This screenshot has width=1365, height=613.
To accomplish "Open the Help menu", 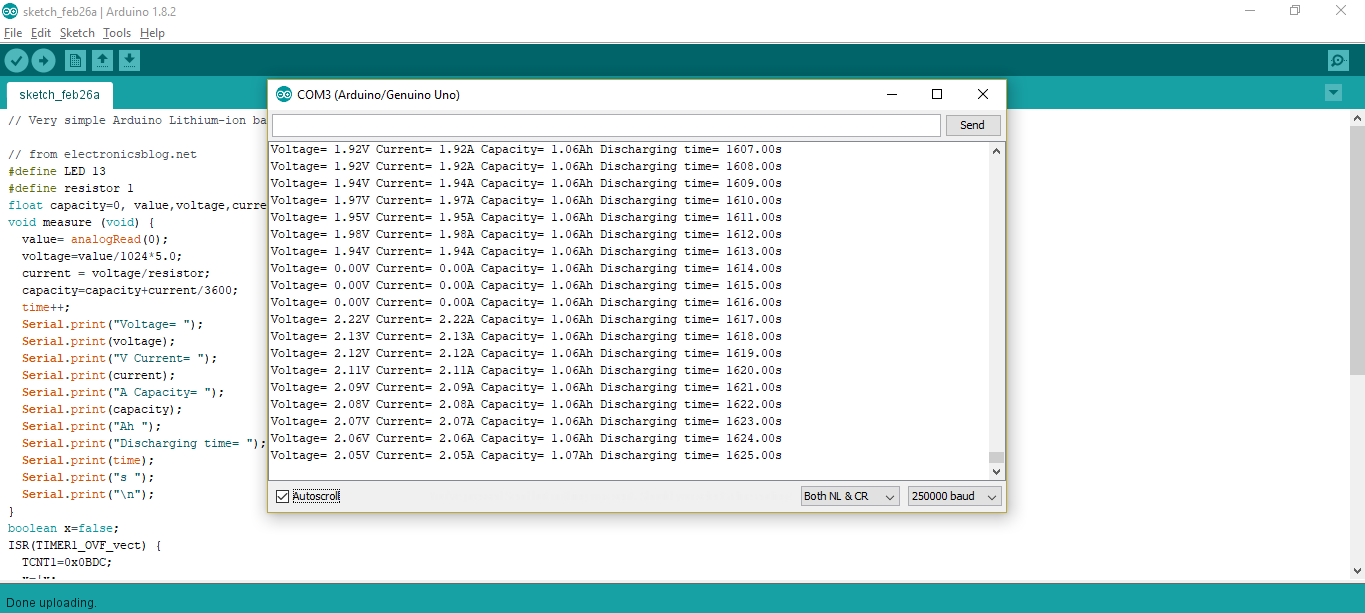I will point(152,33).
